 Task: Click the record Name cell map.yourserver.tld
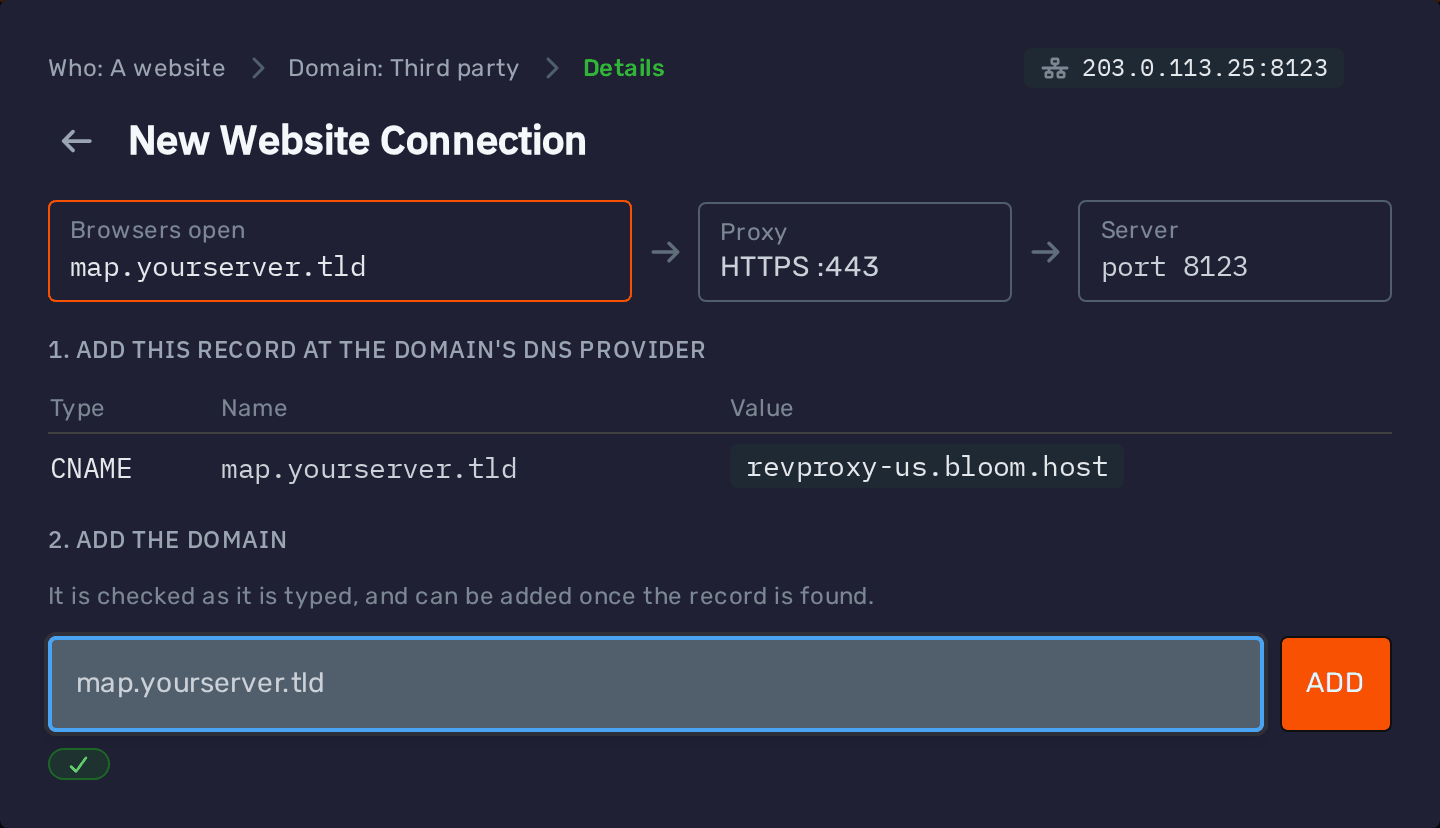click(369, 468)
